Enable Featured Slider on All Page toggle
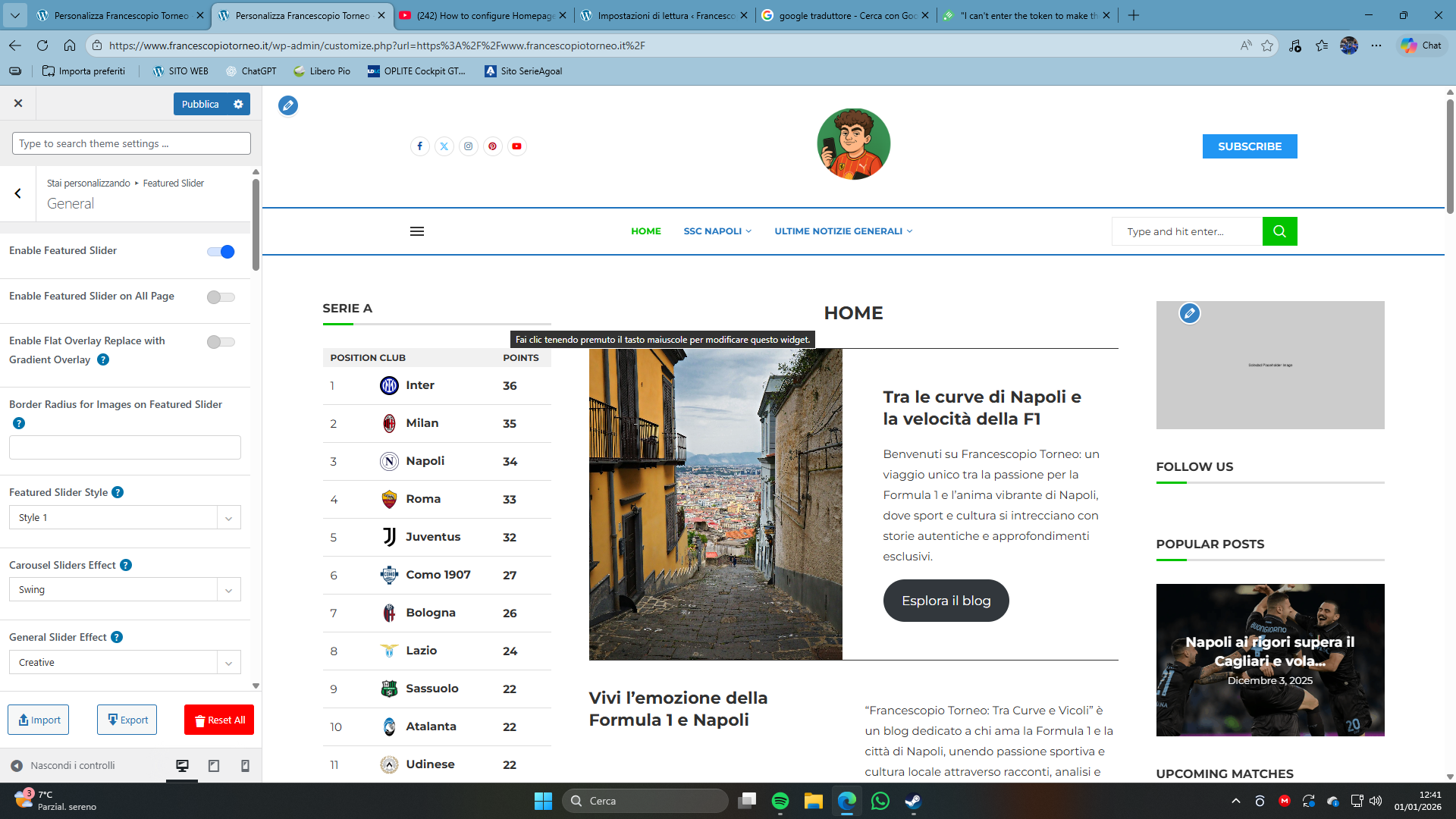Viewport: 1456px width, 819px height. 221,297
